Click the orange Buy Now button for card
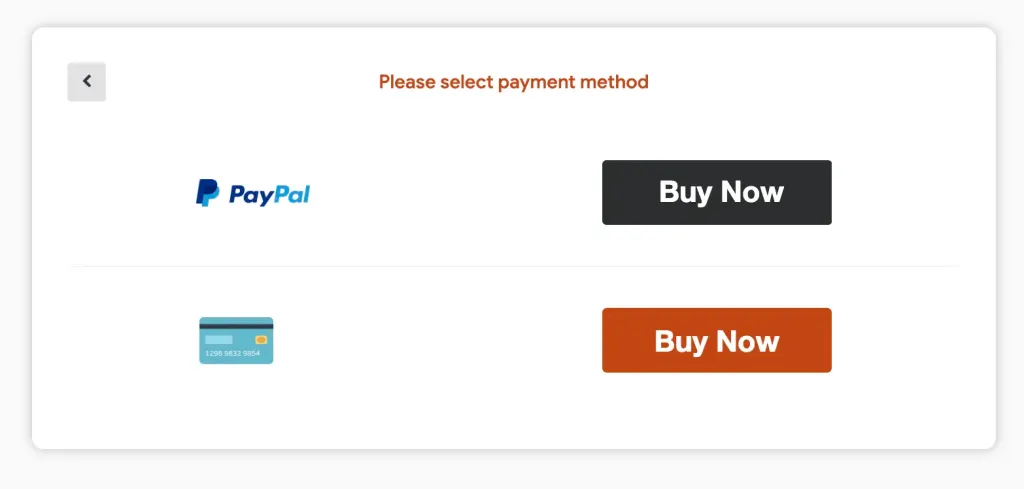This screenshot has width=1024, height=489. (716, 340)
